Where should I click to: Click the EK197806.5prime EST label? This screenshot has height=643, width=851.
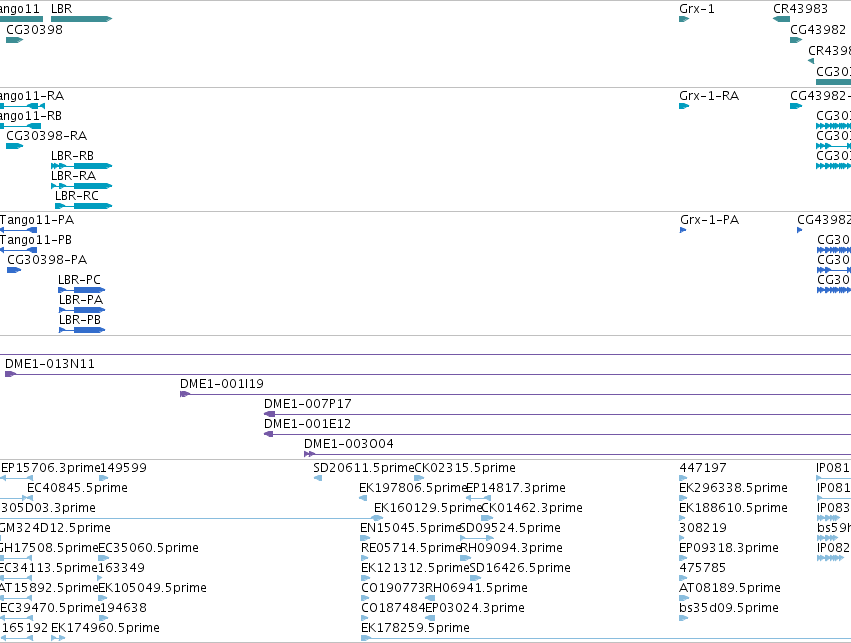point(414,488)
